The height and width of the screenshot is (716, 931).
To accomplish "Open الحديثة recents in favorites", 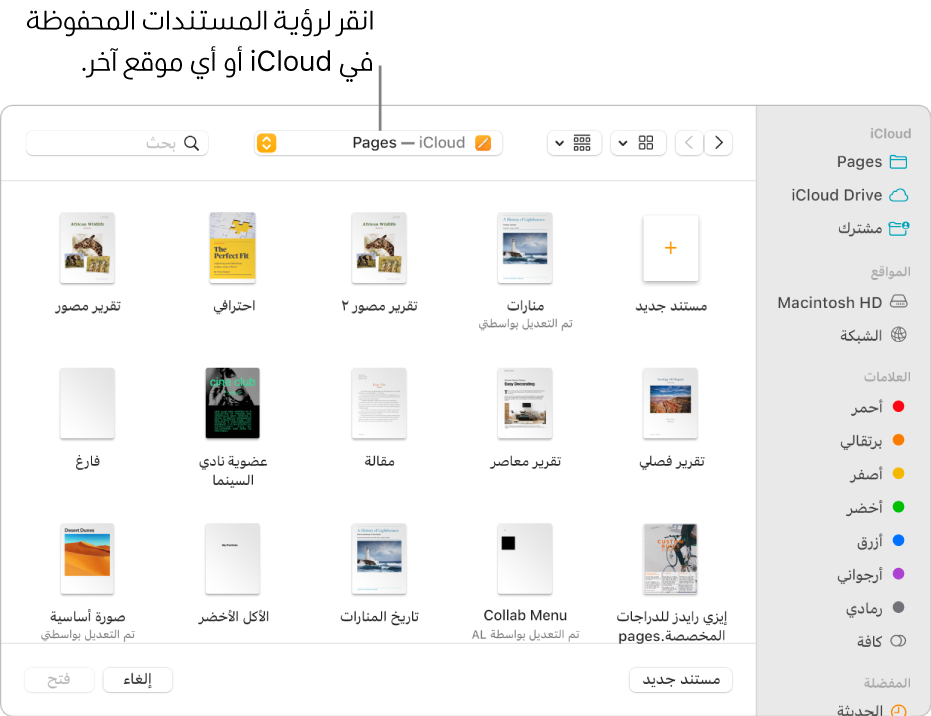I will 872,709.
